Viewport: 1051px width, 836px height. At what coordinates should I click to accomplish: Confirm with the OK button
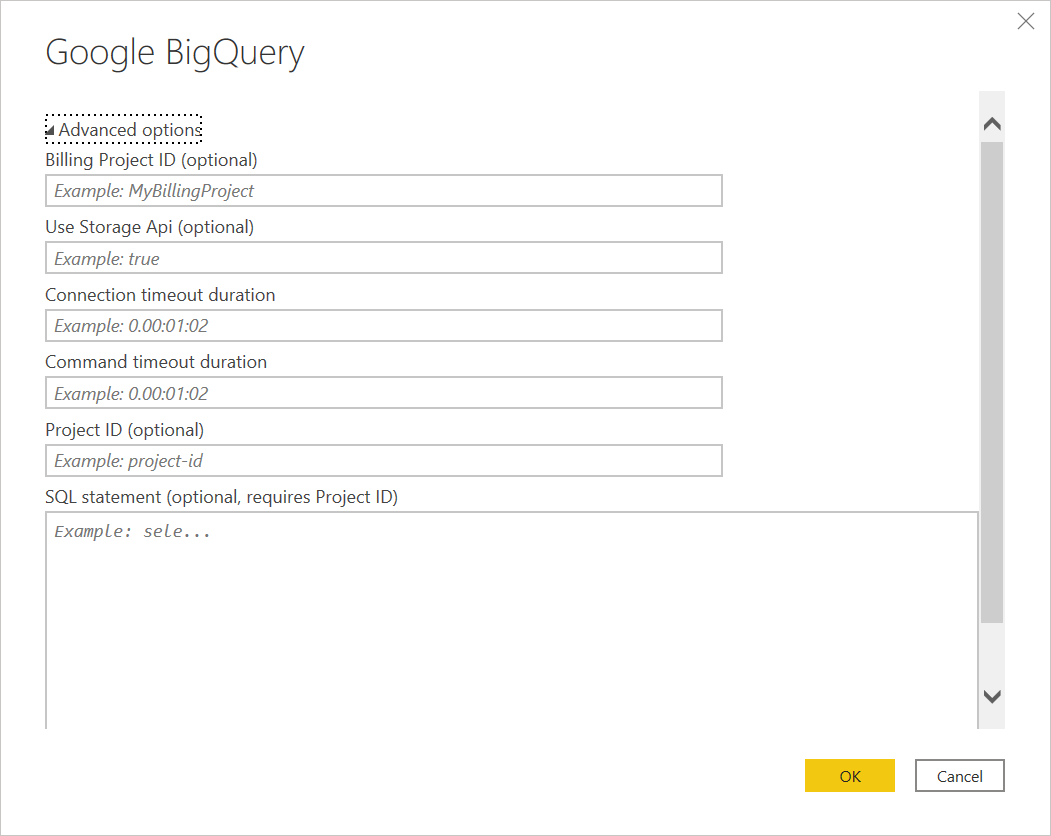coord(849,776)
